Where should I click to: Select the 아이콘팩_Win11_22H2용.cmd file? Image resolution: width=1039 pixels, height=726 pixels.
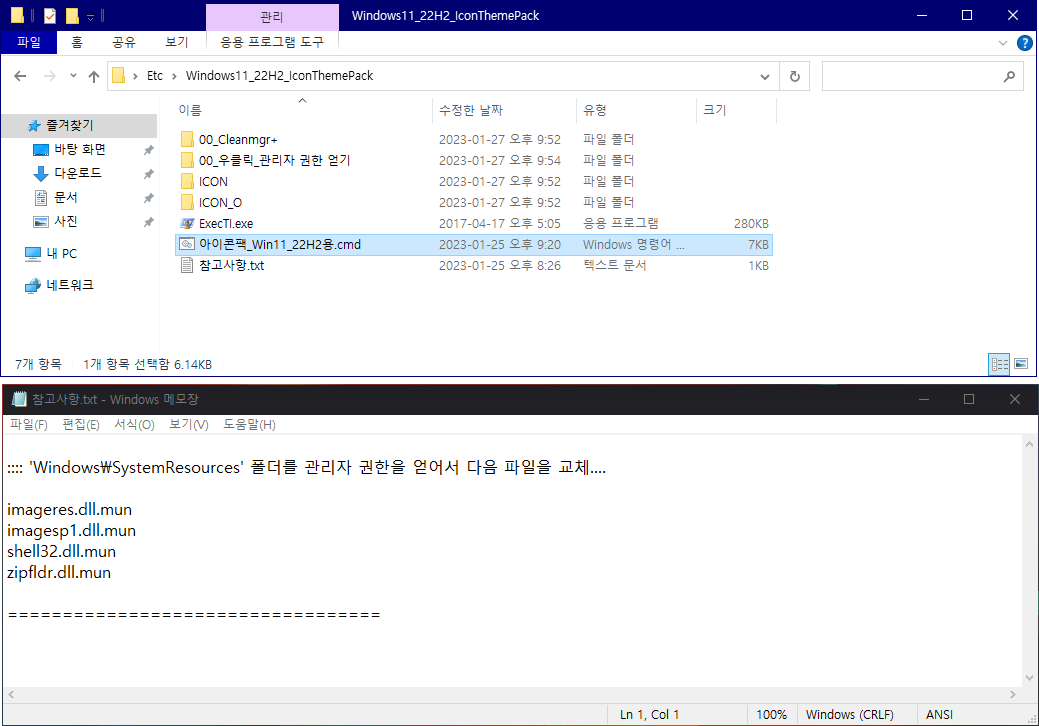474,244
